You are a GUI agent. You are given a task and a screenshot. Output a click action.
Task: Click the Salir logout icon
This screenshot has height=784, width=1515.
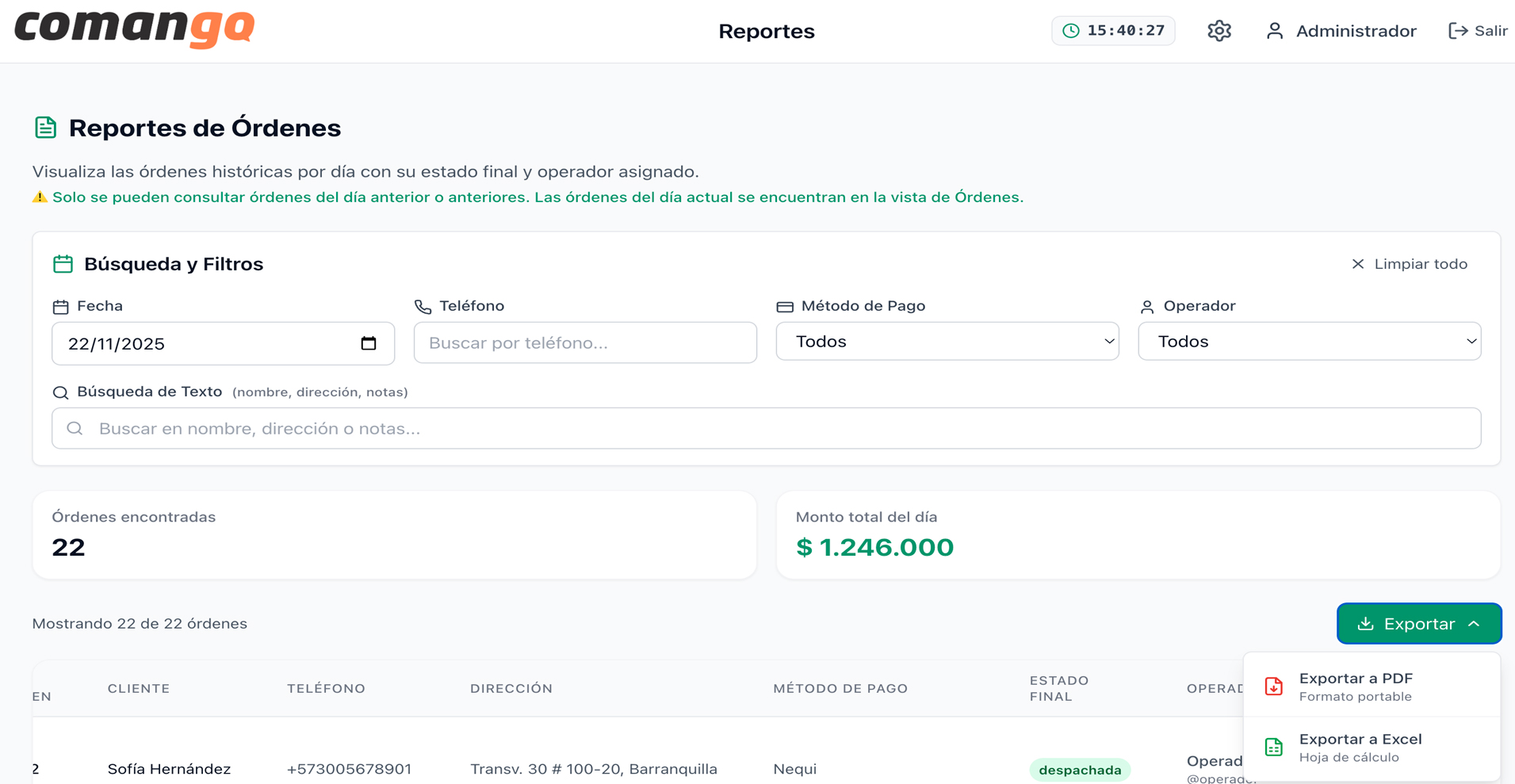[1457, 31]
